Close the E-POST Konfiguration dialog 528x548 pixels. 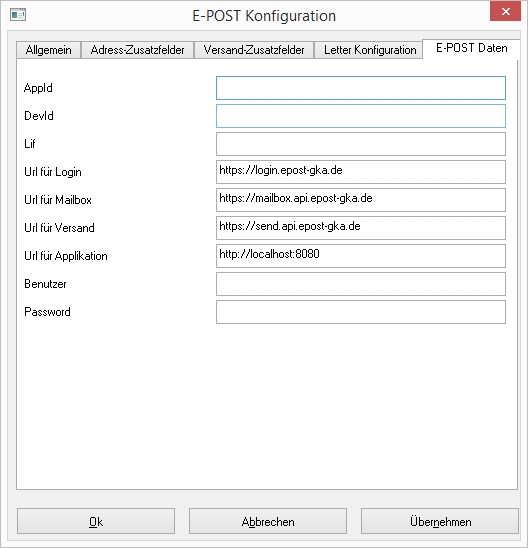click(505, 12)
